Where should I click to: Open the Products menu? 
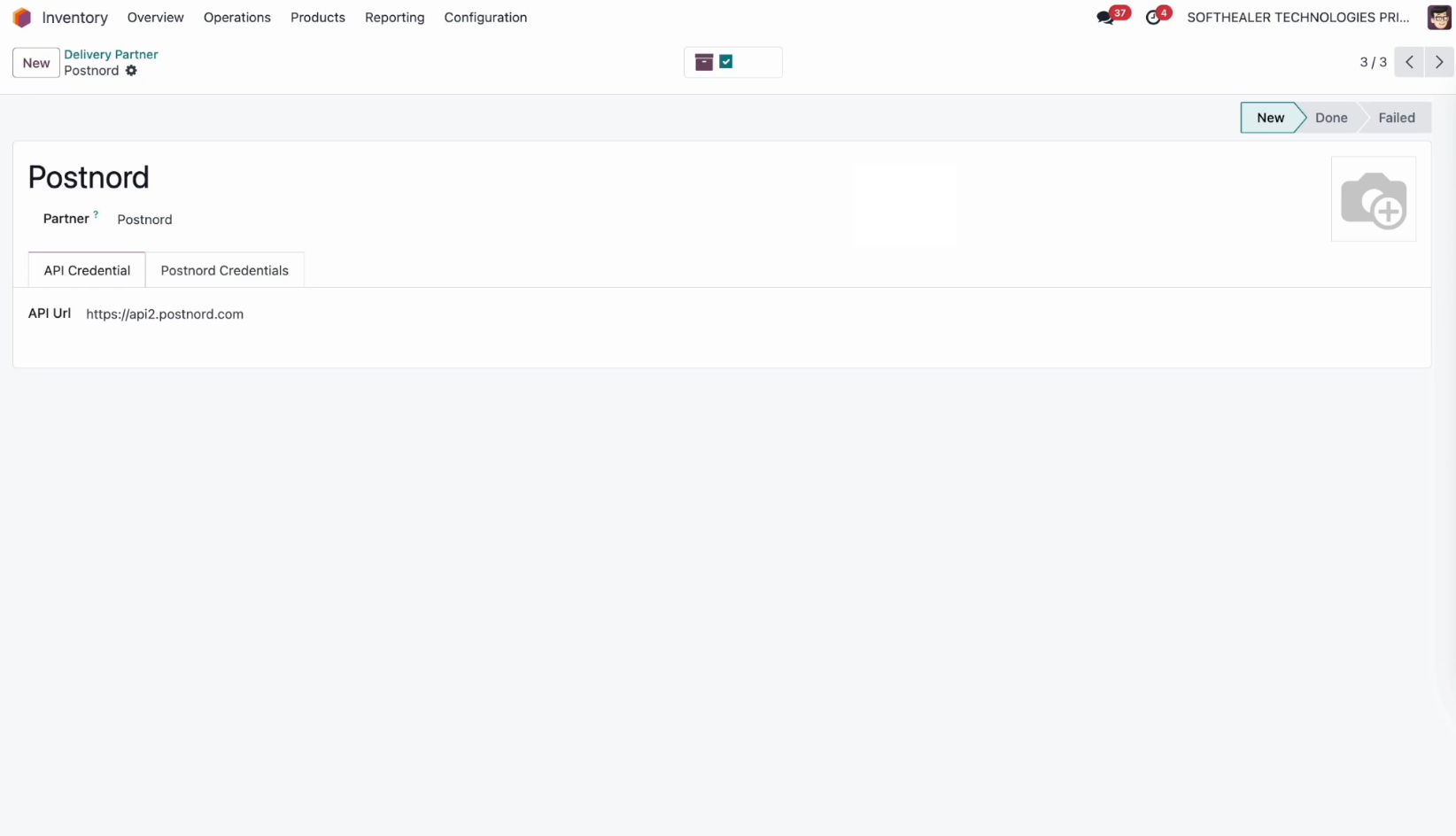point(318,18)
